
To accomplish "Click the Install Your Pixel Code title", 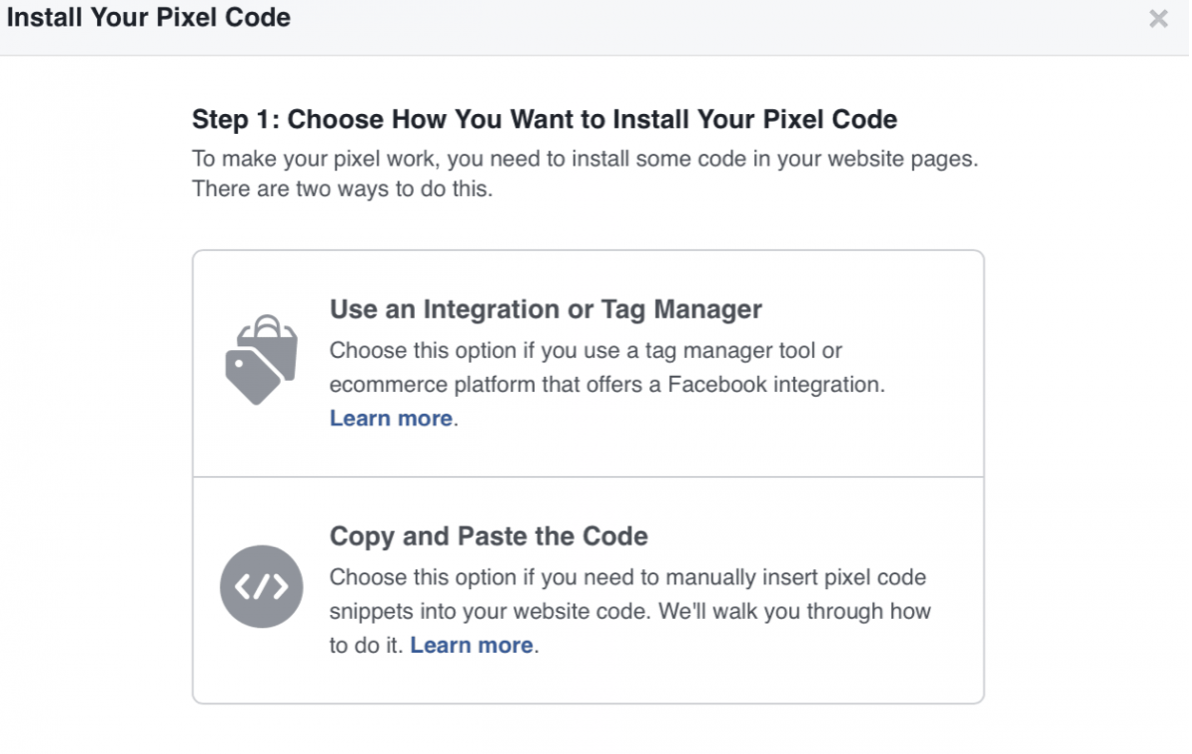I will click(x=150, y=17).
